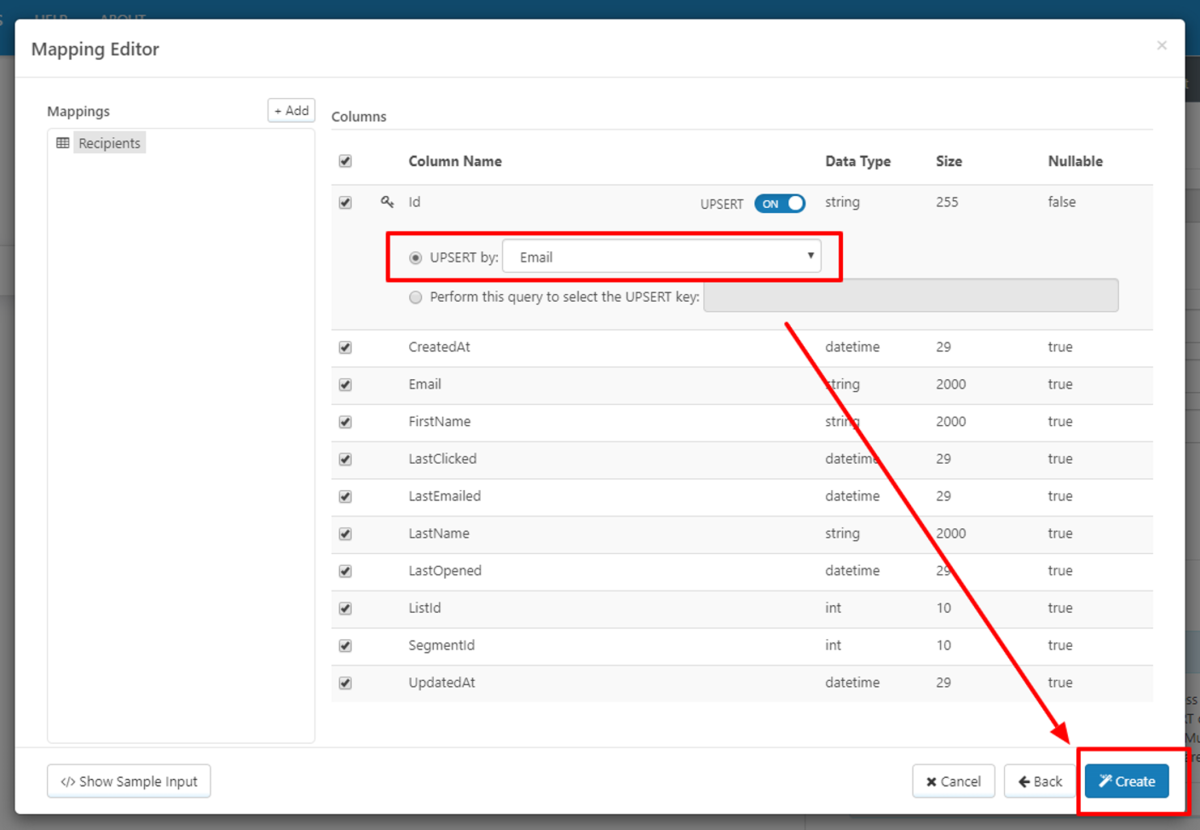Close the Mapping Editor with the X icon
This screenshot has height=830, width=1200.
1161,46
